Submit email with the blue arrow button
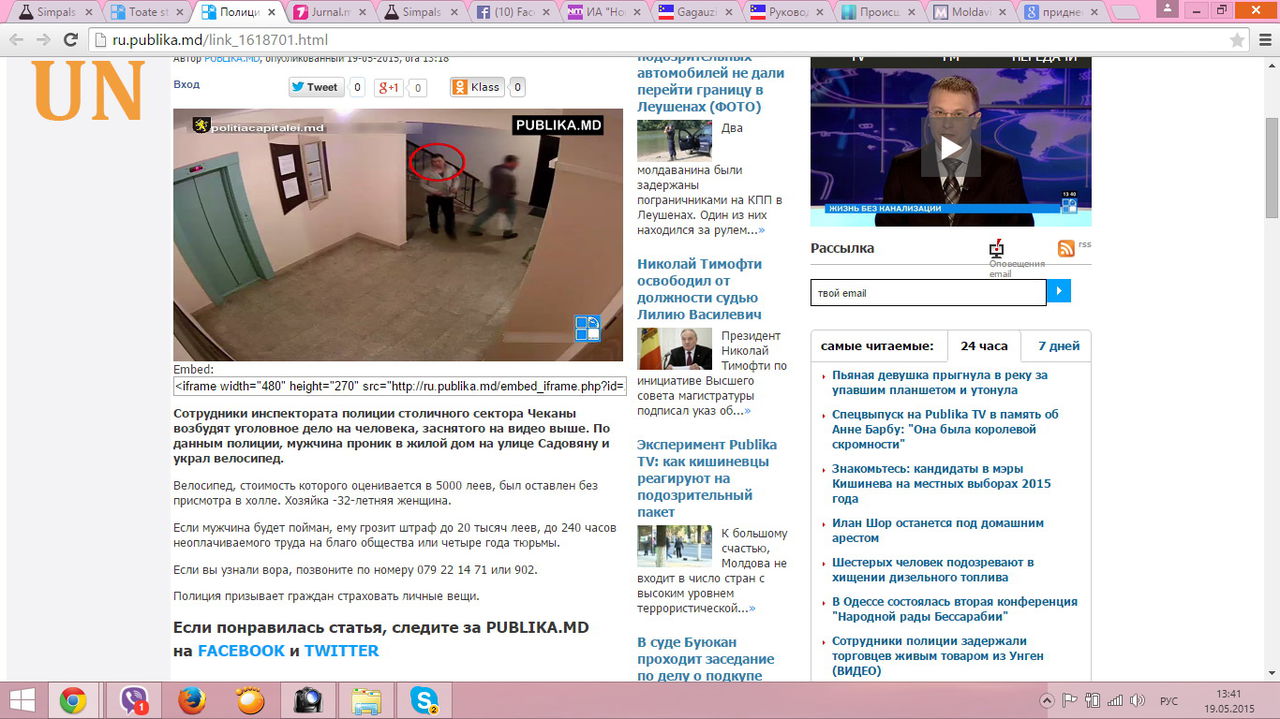Viewport: 1280px width, 719px height. pyautogui.click(x=1059, y=292)
